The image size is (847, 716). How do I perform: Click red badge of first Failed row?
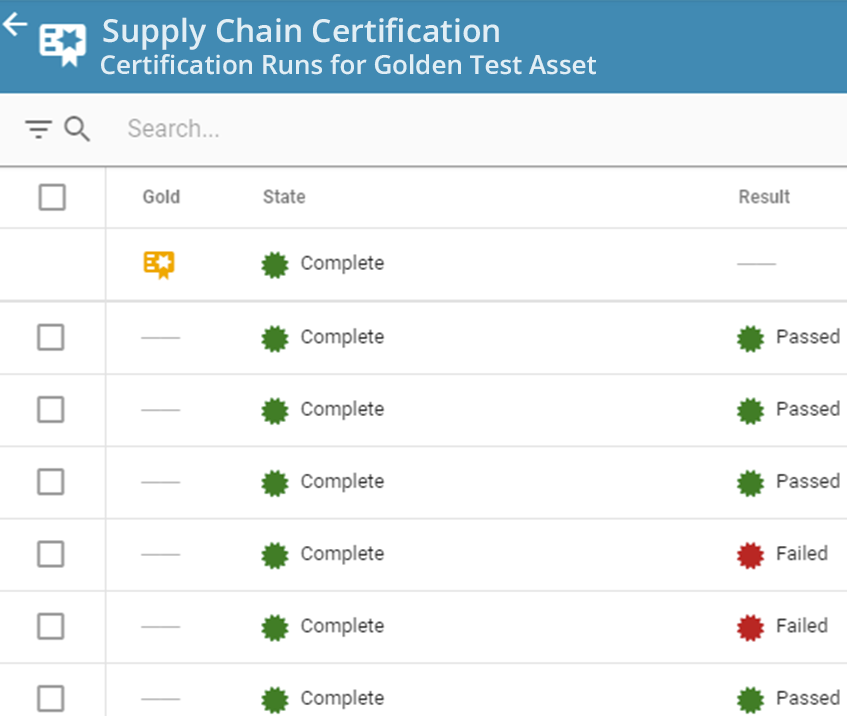click(x=750, y=556)
